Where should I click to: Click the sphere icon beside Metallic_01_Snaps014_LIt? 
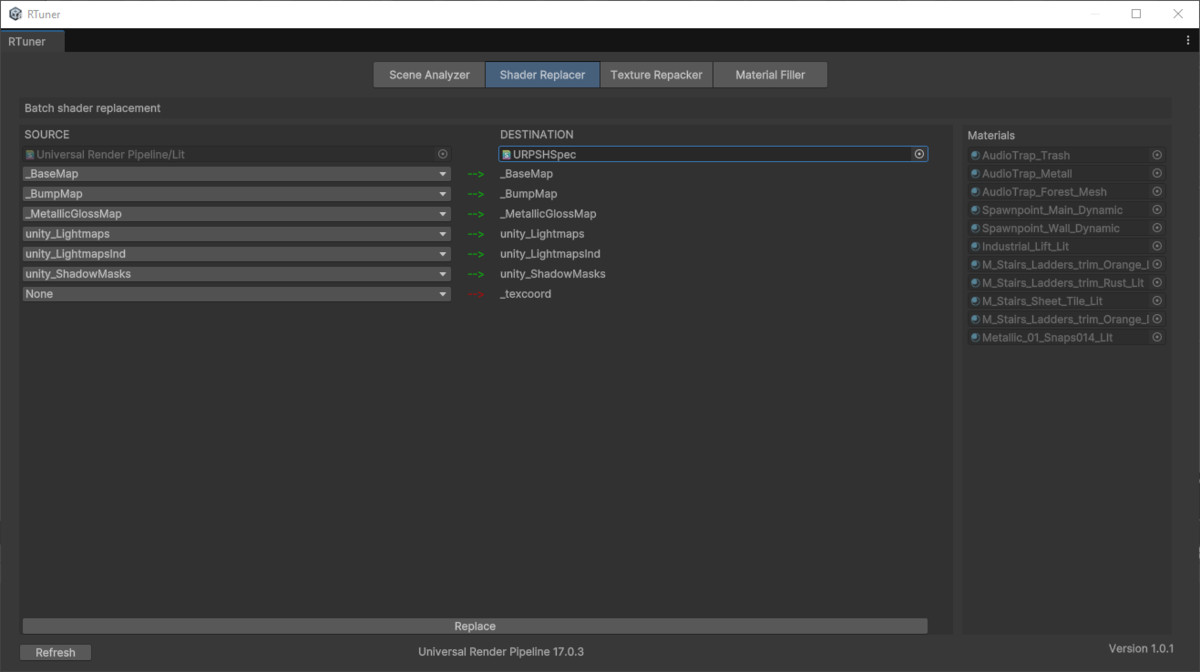[975, 337]
